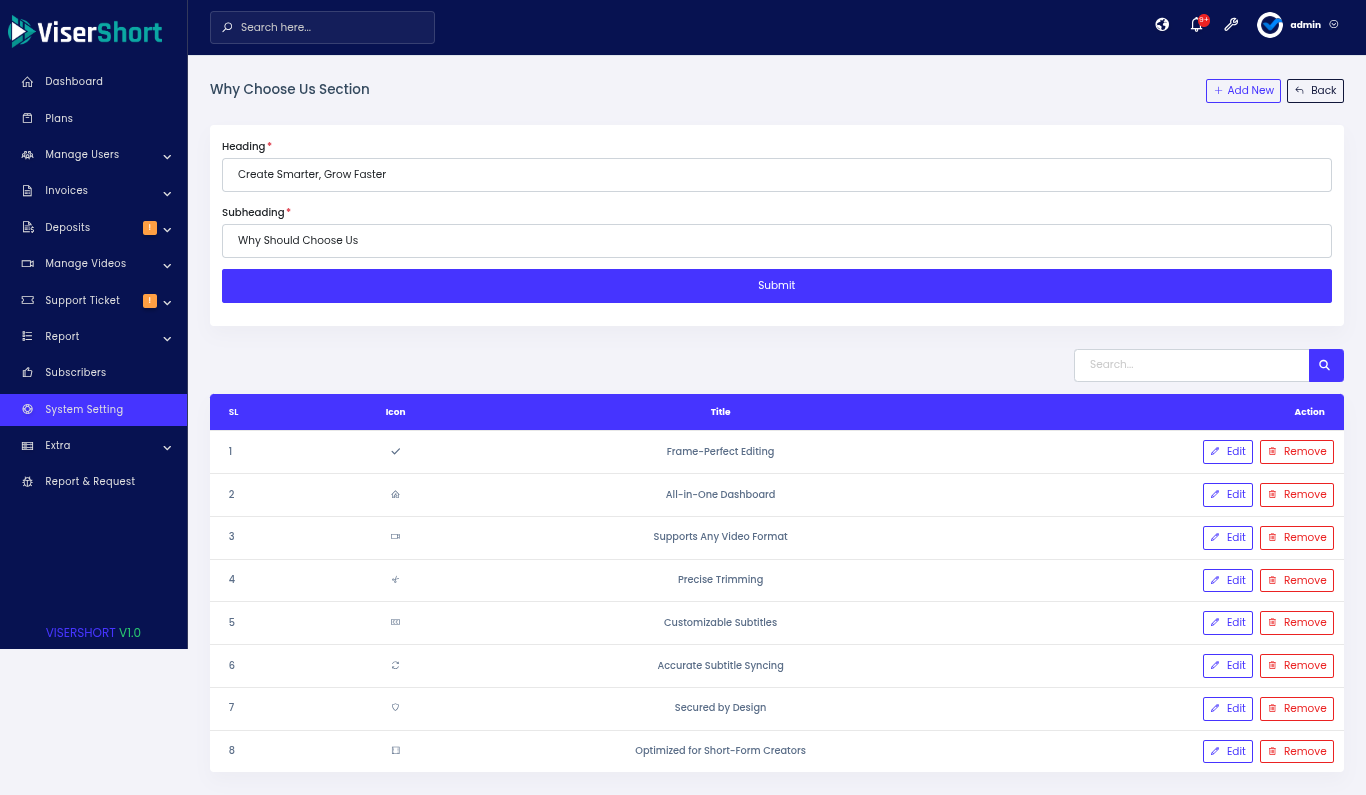Screen dimensions: 1366x795
Task: Open Subscribers from the sidebar
Action: point(75,372)
